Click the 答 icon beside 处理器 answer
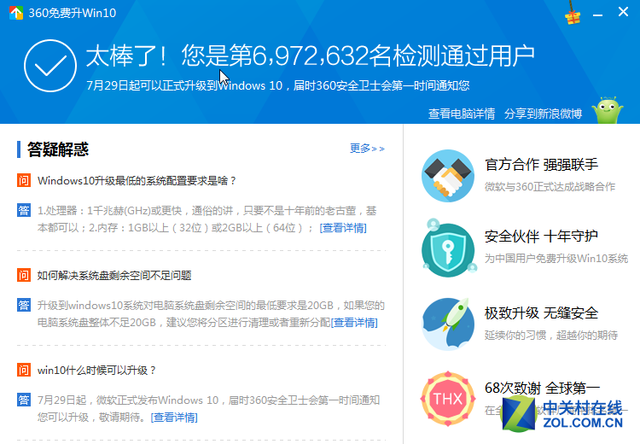Viewport: 640px width, 444px height. pyautogui.click(x=24, y=210)
